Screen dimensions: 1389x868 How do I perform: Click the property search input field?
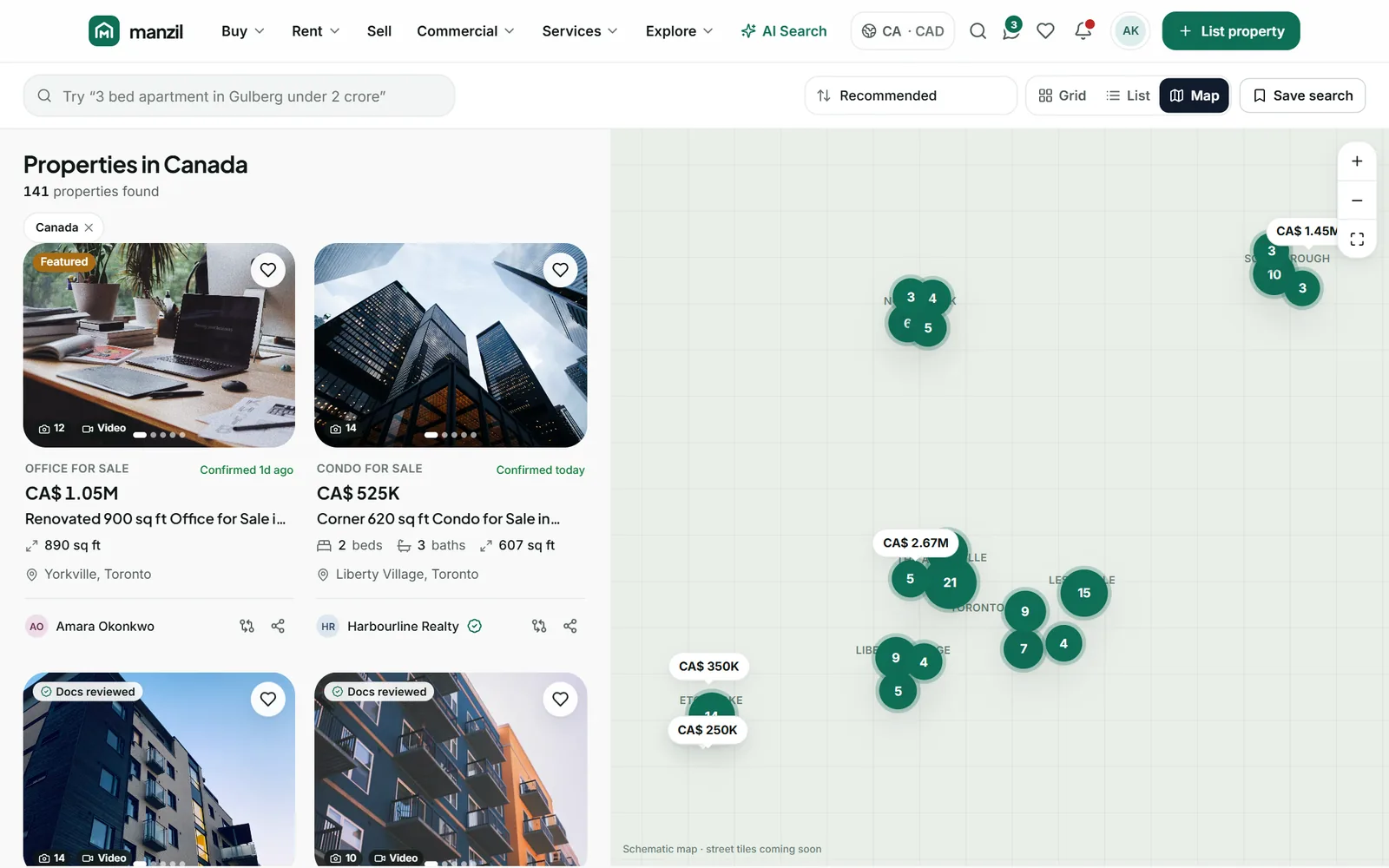click(240, 95)
